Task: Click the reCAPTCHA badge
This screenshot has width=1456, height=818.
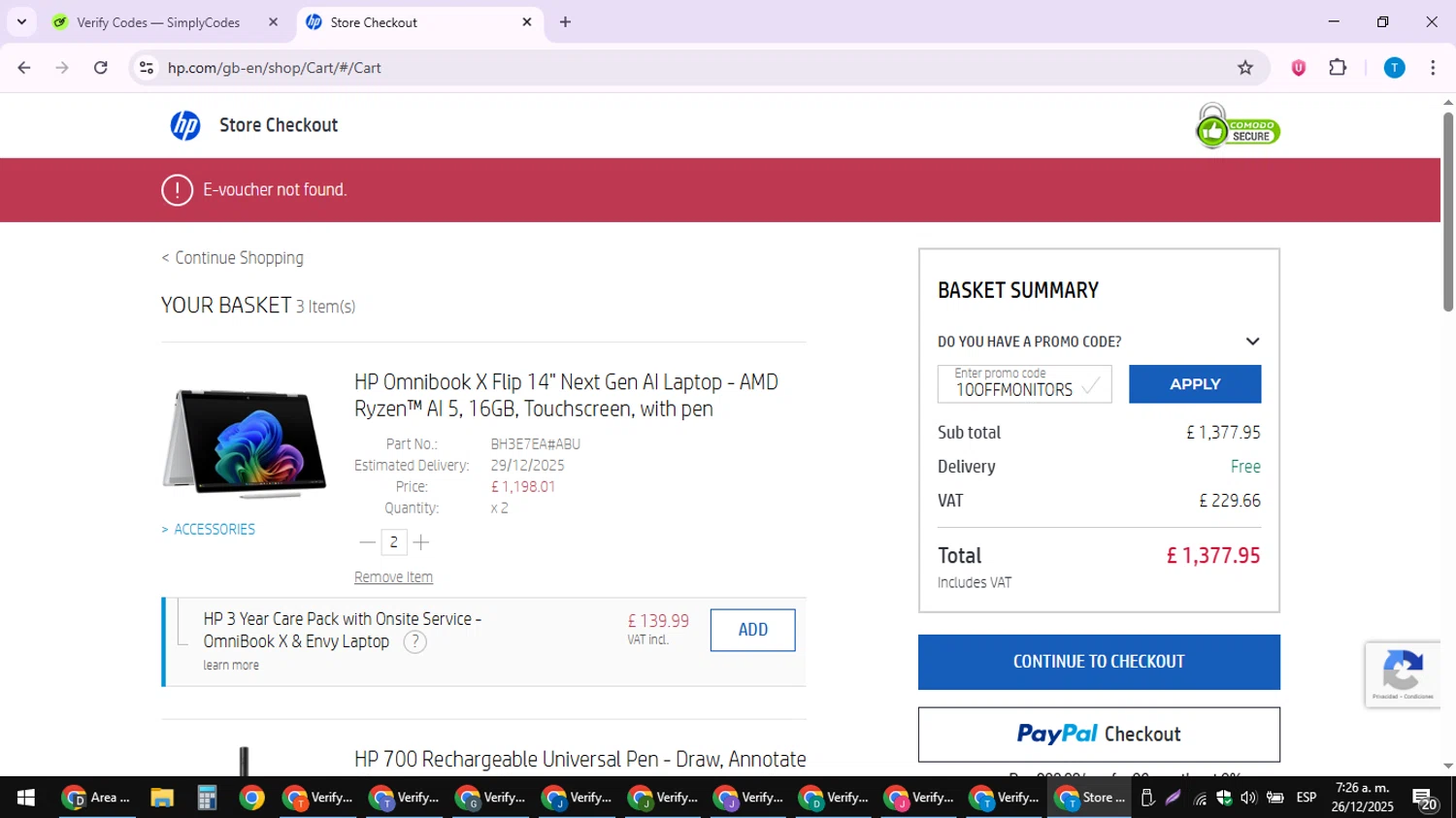Action: [x=1403, y=674]
